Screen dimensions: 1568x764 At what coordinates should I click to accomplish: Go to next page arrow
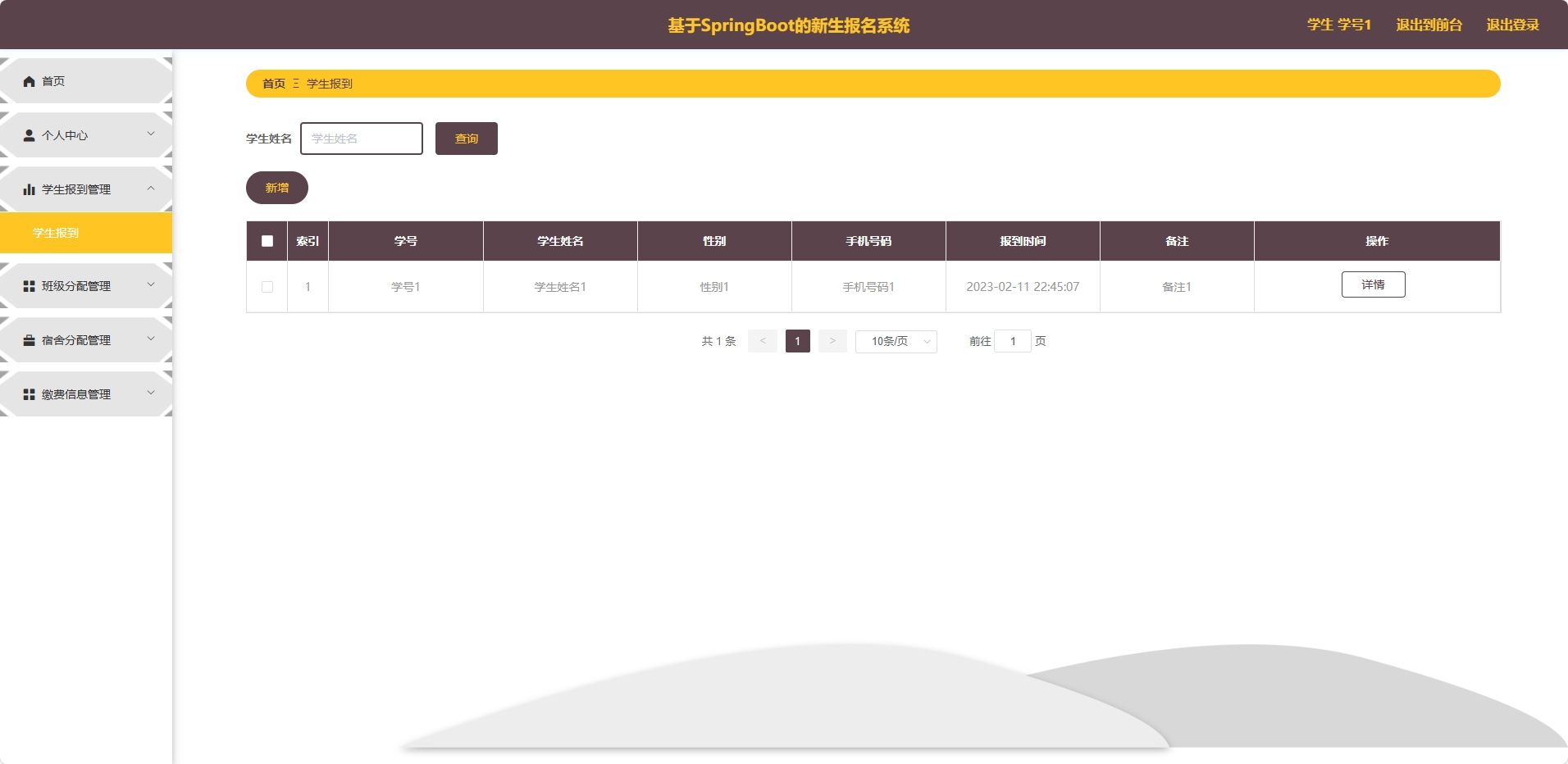[x=832, y=341]
